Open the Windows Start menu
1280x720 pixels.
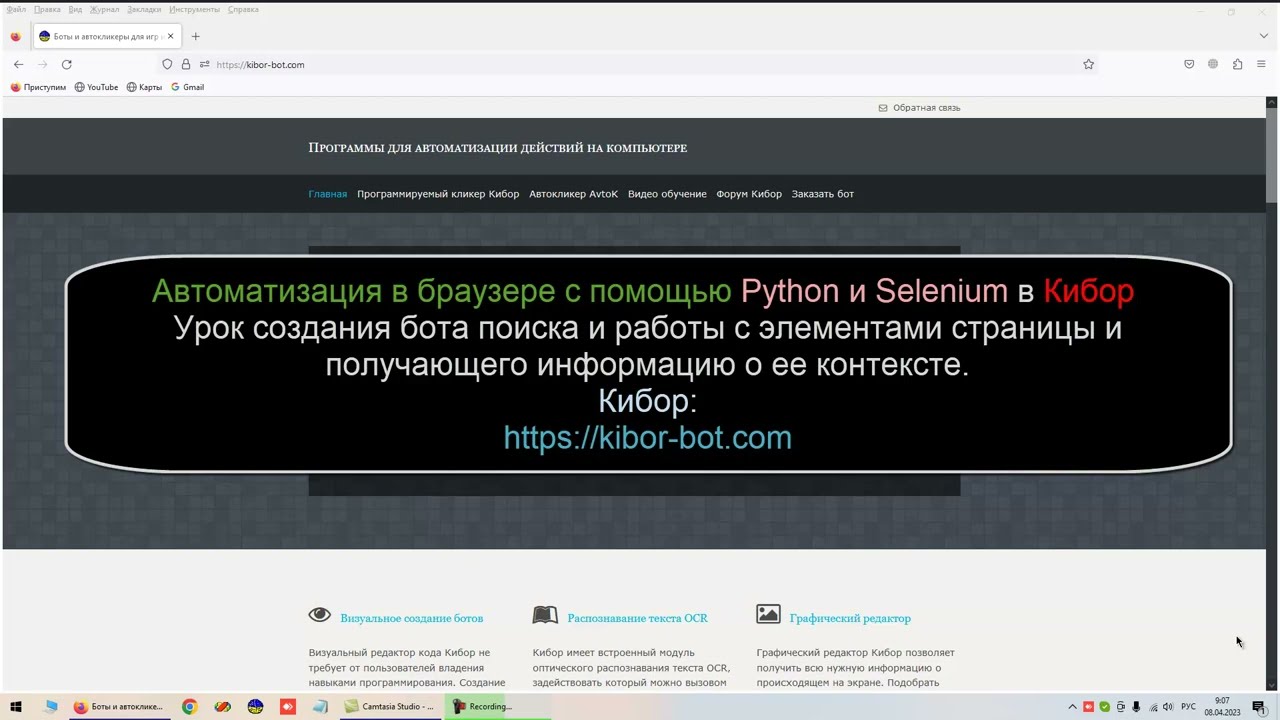click(x=16, y=706)
